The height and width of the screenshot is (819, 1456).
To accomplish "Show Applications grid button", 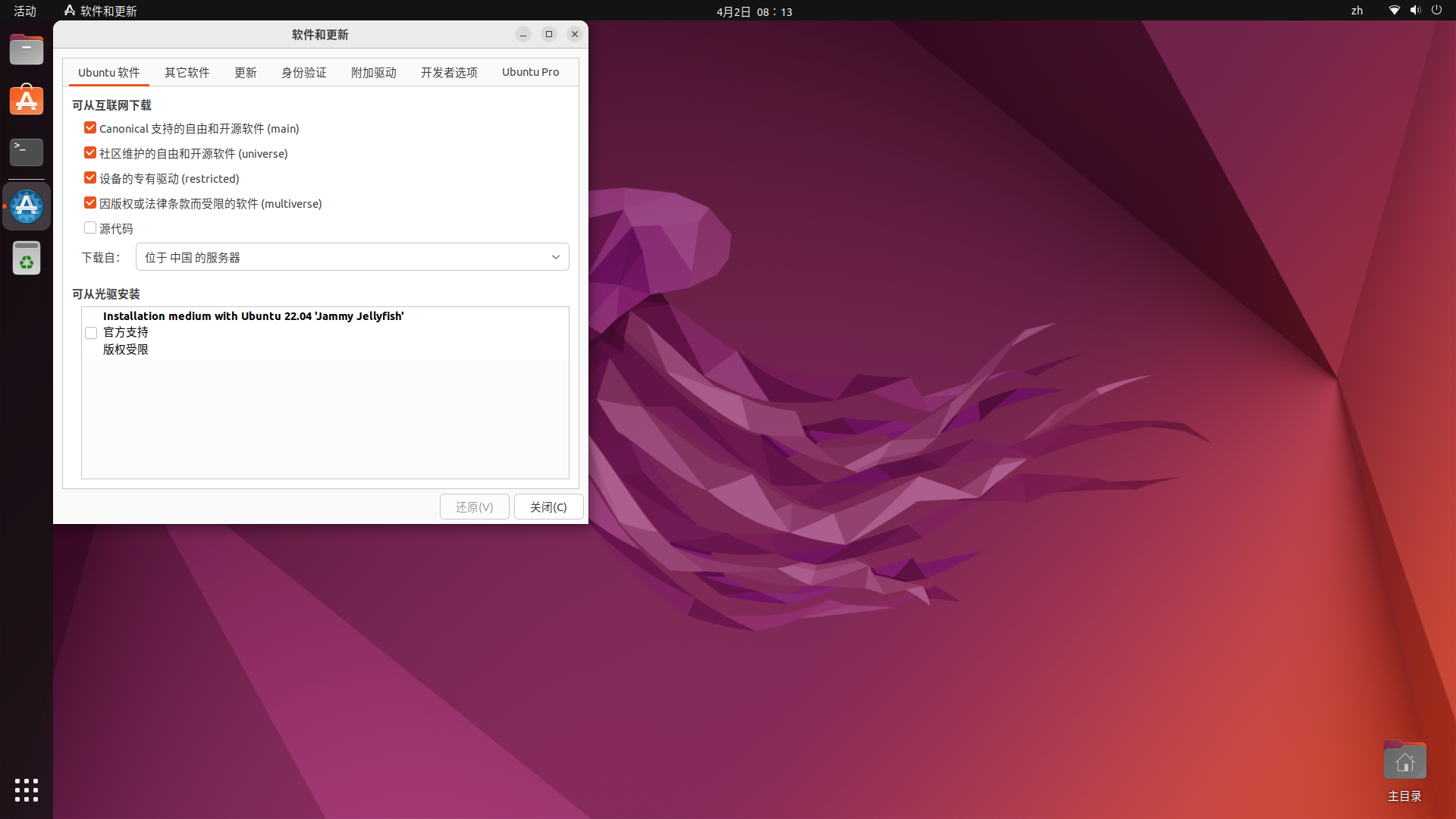I will coord(27,789).
